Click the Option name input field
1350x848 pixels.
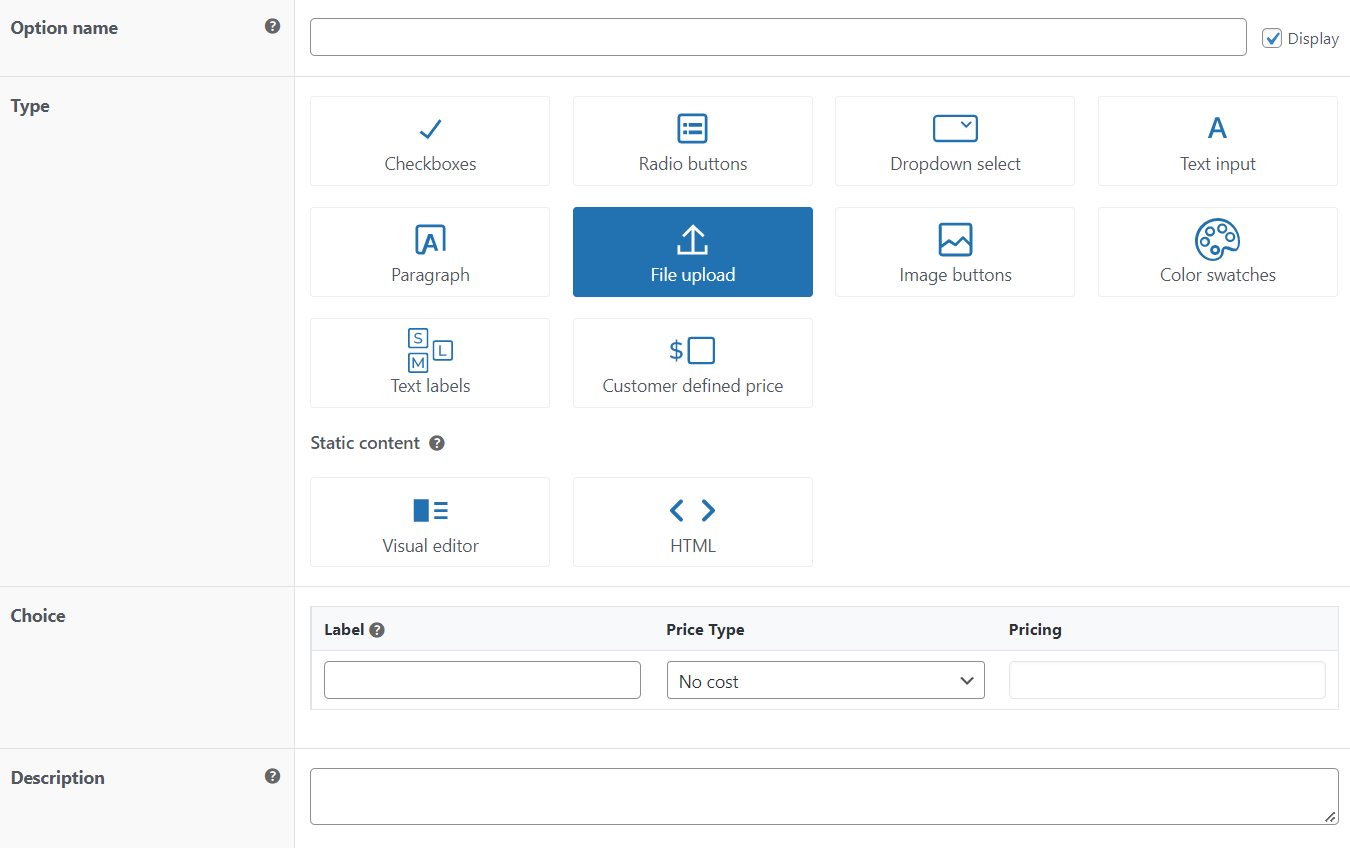pos(777,37)
